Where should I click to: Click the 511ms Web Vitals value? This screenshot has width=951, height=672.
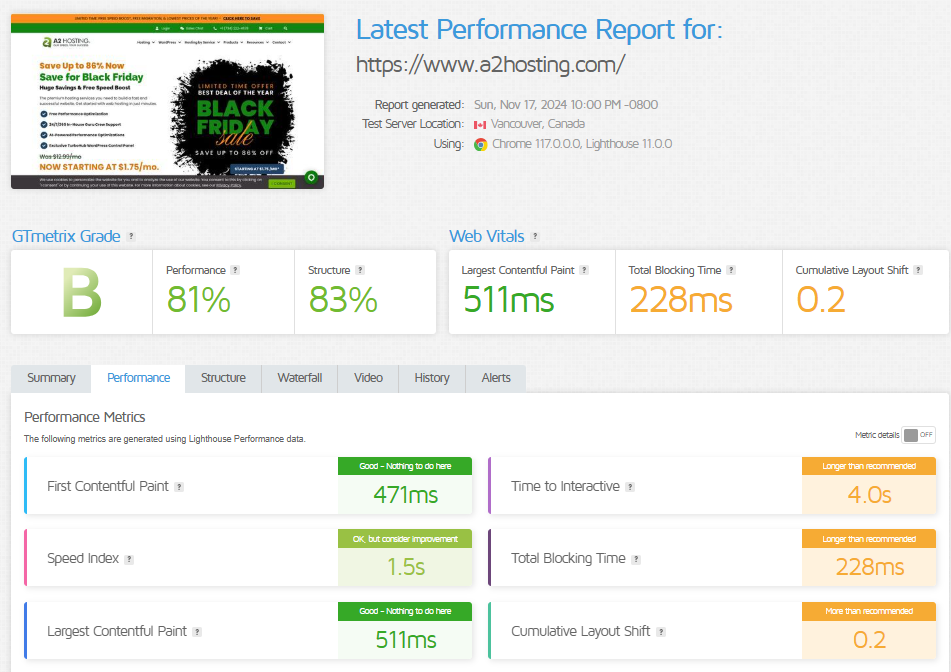pyautogui.click(x=508, y=300)
